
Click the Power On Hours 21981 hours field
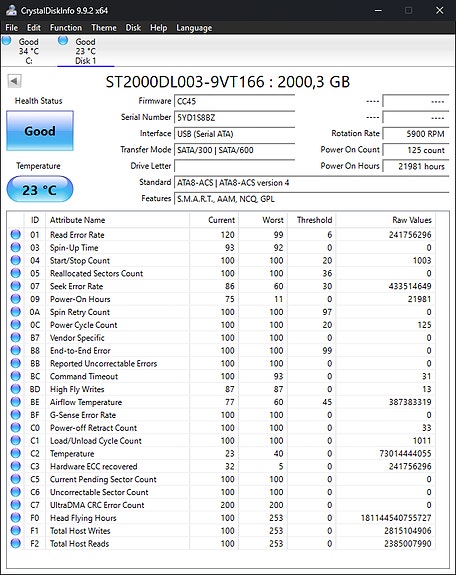point(416,166)
